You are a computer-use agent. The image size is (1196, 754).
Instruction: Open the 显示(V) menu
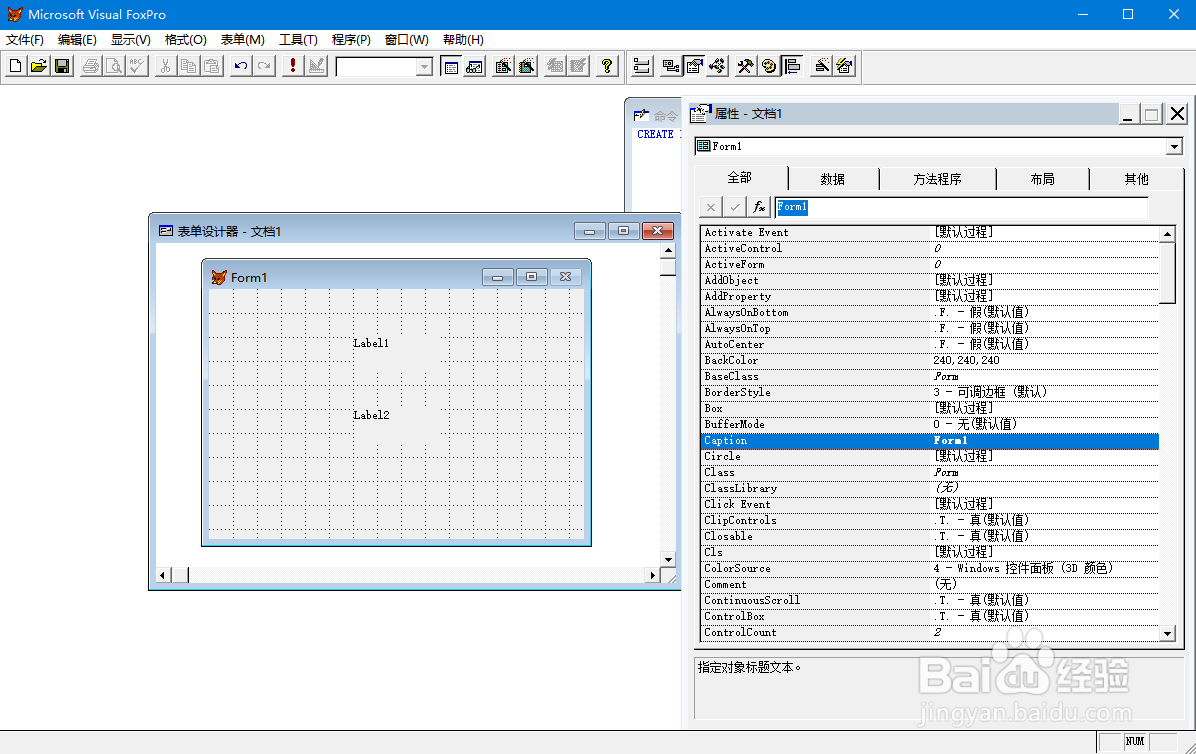pos(130,40)
